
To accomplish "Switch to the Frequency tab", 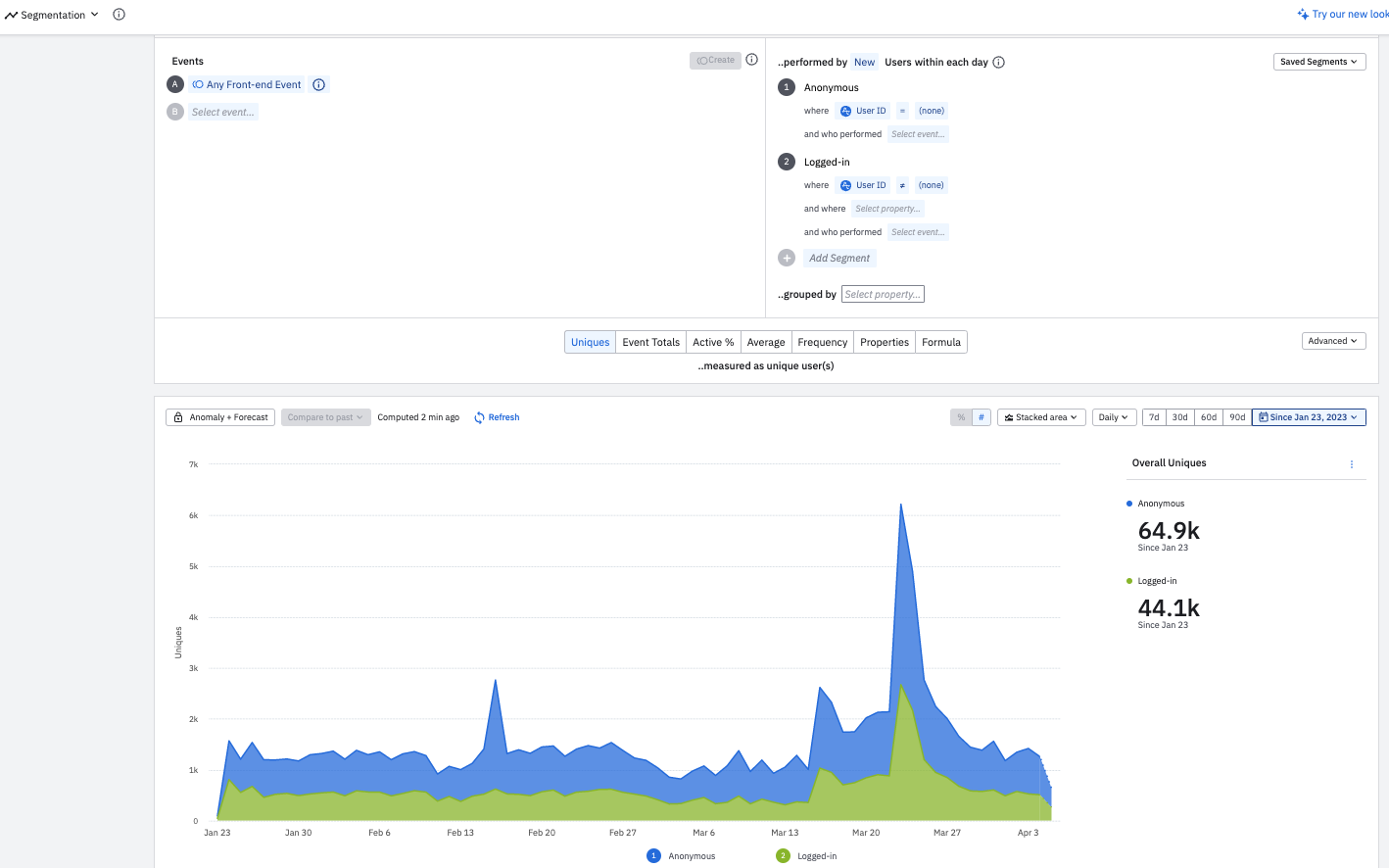I will coord(823,342).
